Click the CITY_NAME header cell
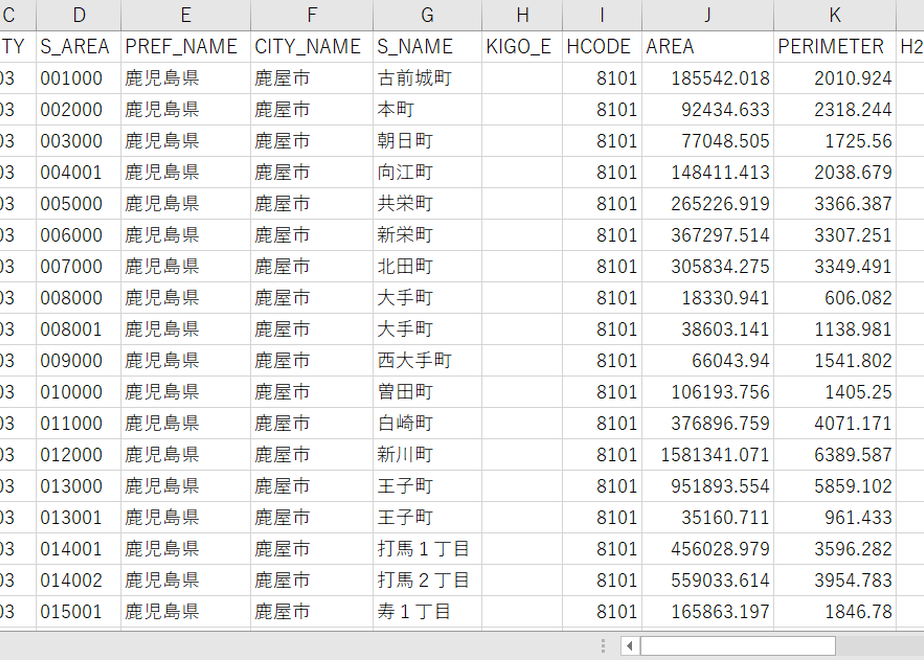The height and width of the screenshot is (660, 924). pyautogui.click(x=312, y=47)
